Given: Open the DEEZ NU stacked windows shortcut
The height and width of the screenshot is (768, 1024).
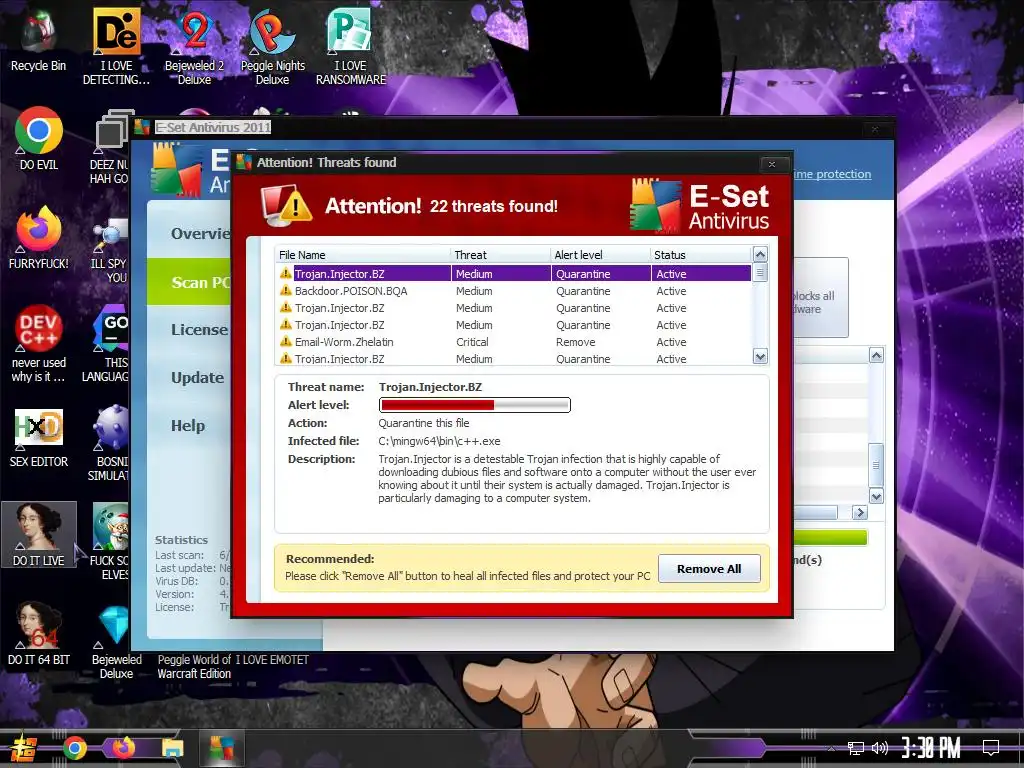Looking at the screenshot, I should 111,146.
